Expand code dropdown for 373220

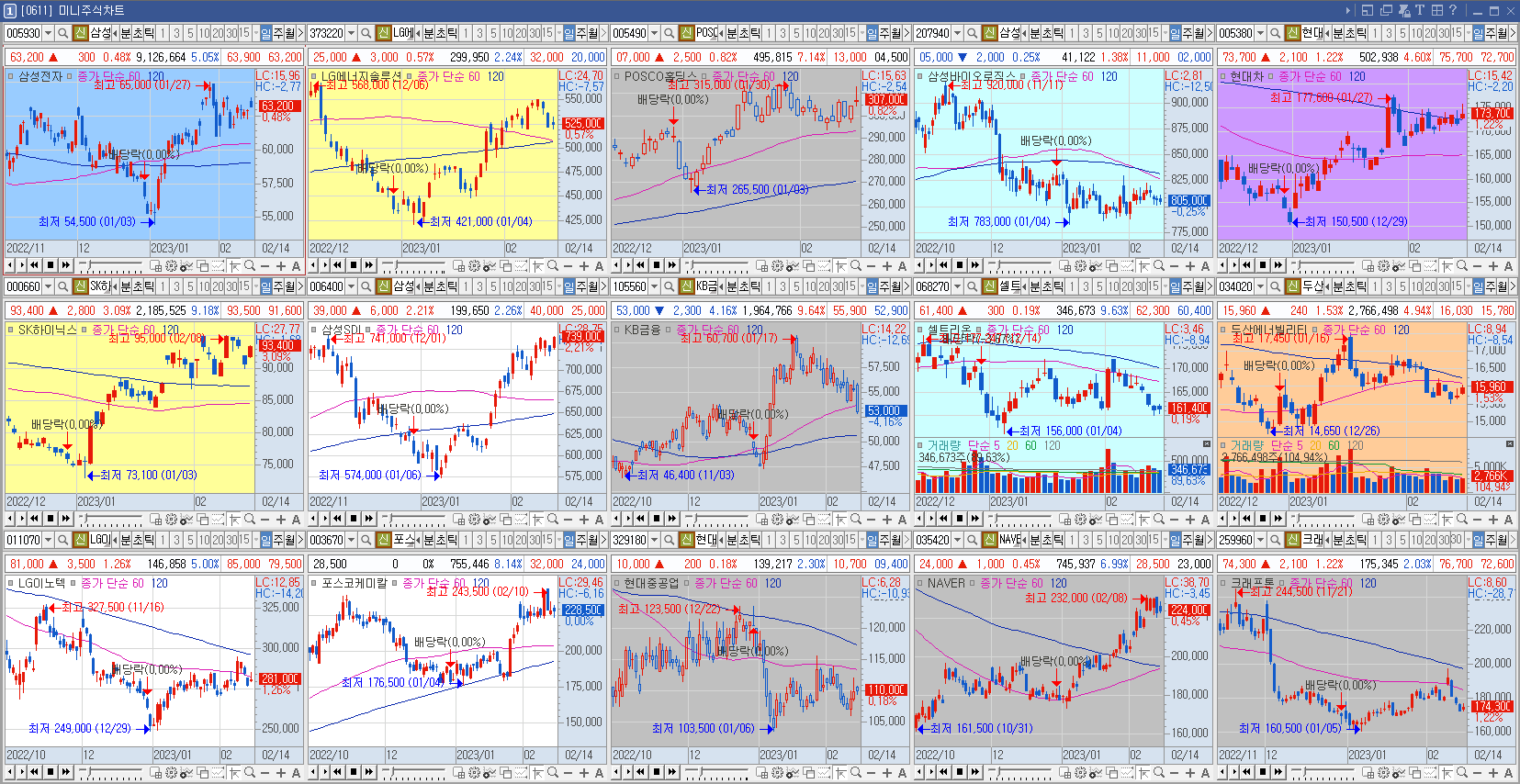coord(352,32)
